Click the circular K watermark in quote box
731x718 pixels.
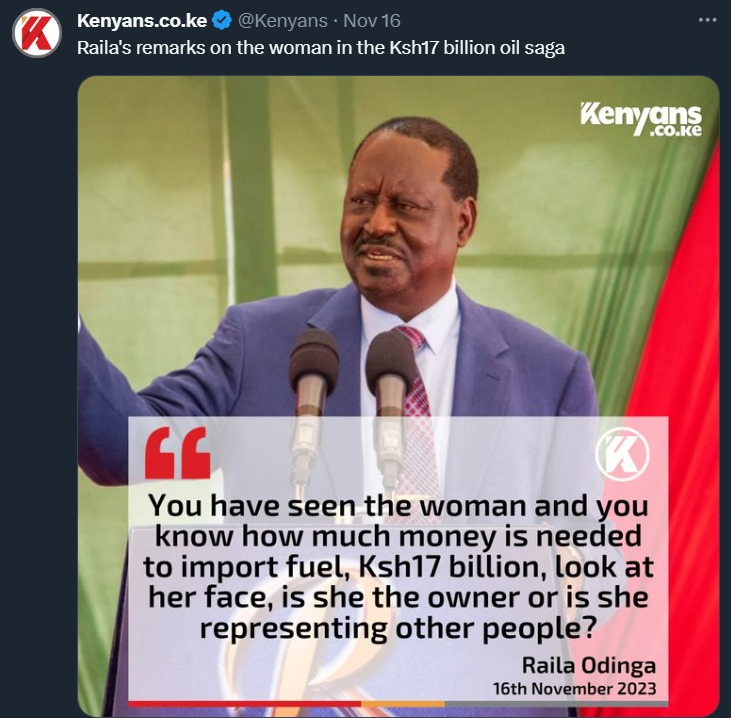pos(622,453)
